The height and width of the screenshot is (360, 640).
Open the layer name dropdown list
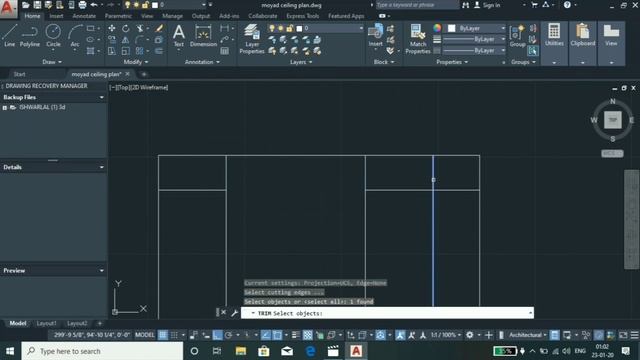click(x=361, y=28)
